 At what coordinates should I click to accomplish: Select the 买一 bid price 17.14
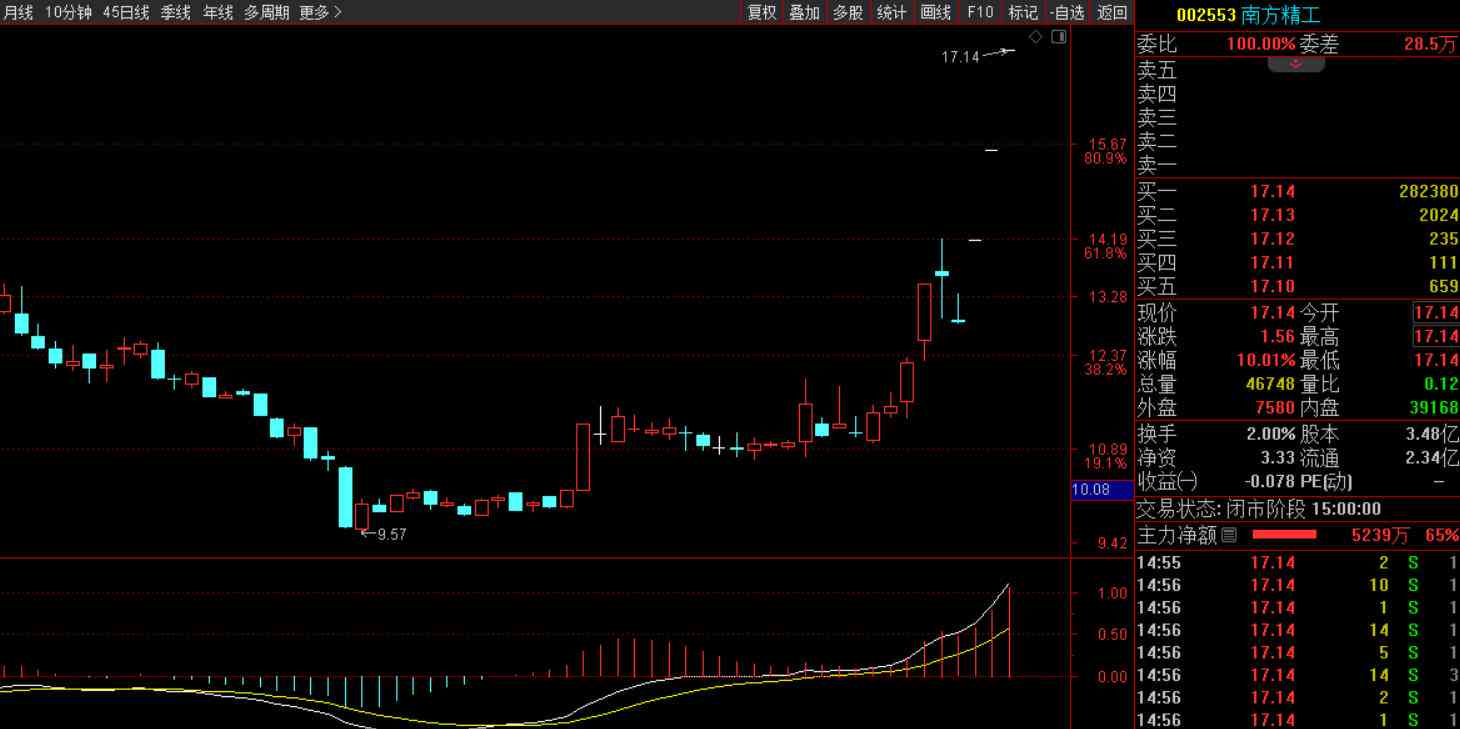click(x=1273, y=191)
